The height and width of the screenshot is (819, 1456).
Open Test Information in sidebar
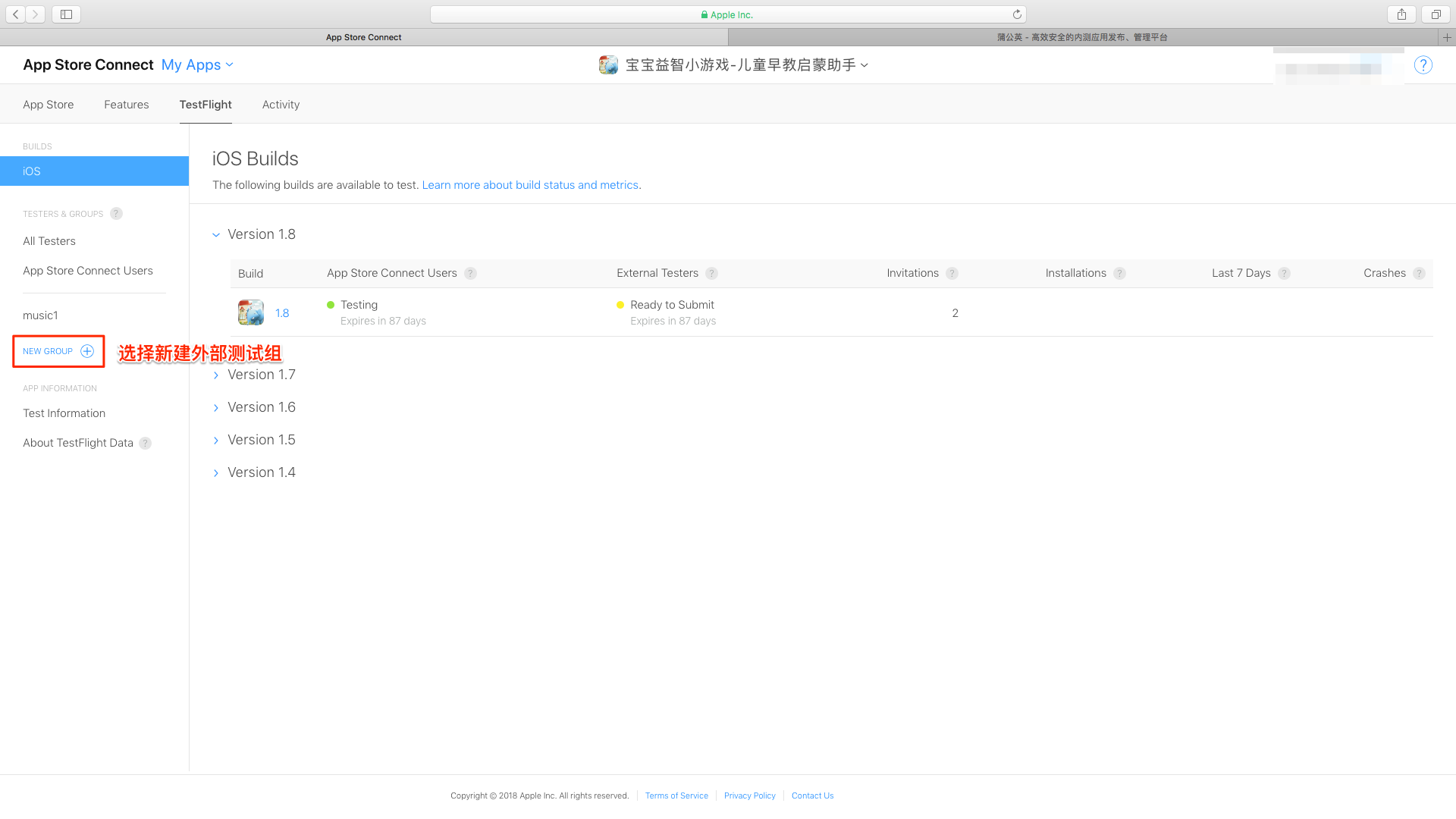[64, 413]
